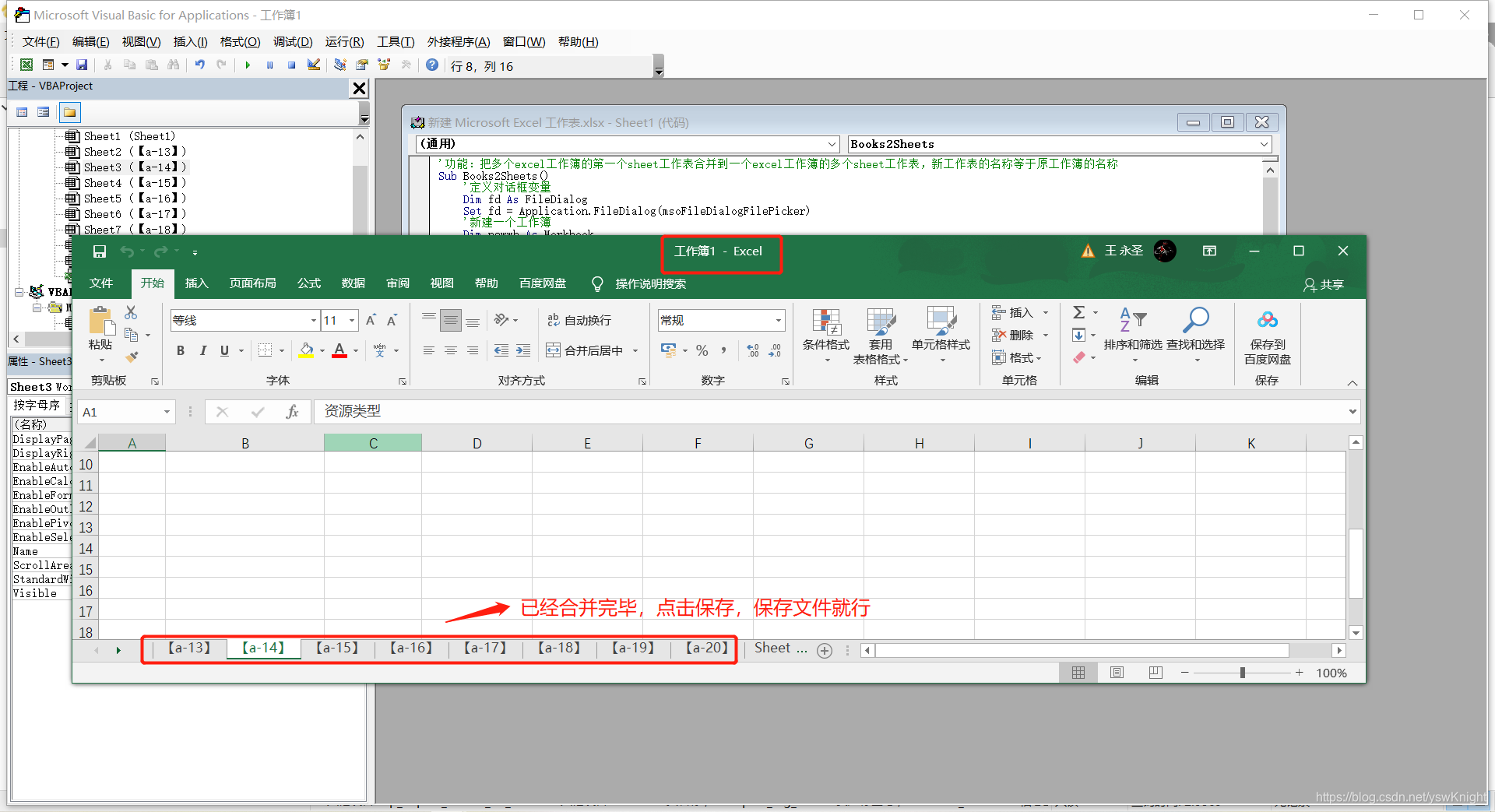This screenshot has width=1495, height=812.
Task: Switch to the 数据 ribbon tab
Action: pyautogui.click(x=354, y=283)
